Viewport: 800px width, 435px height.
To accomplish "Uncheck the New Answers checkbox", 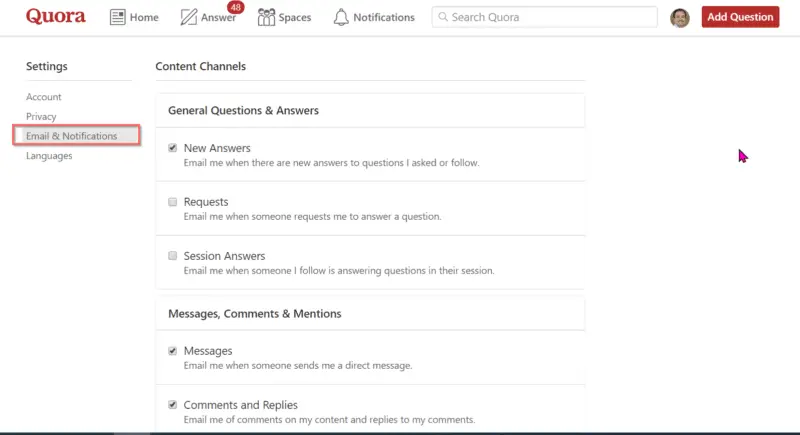I will (x=172, y=148).
